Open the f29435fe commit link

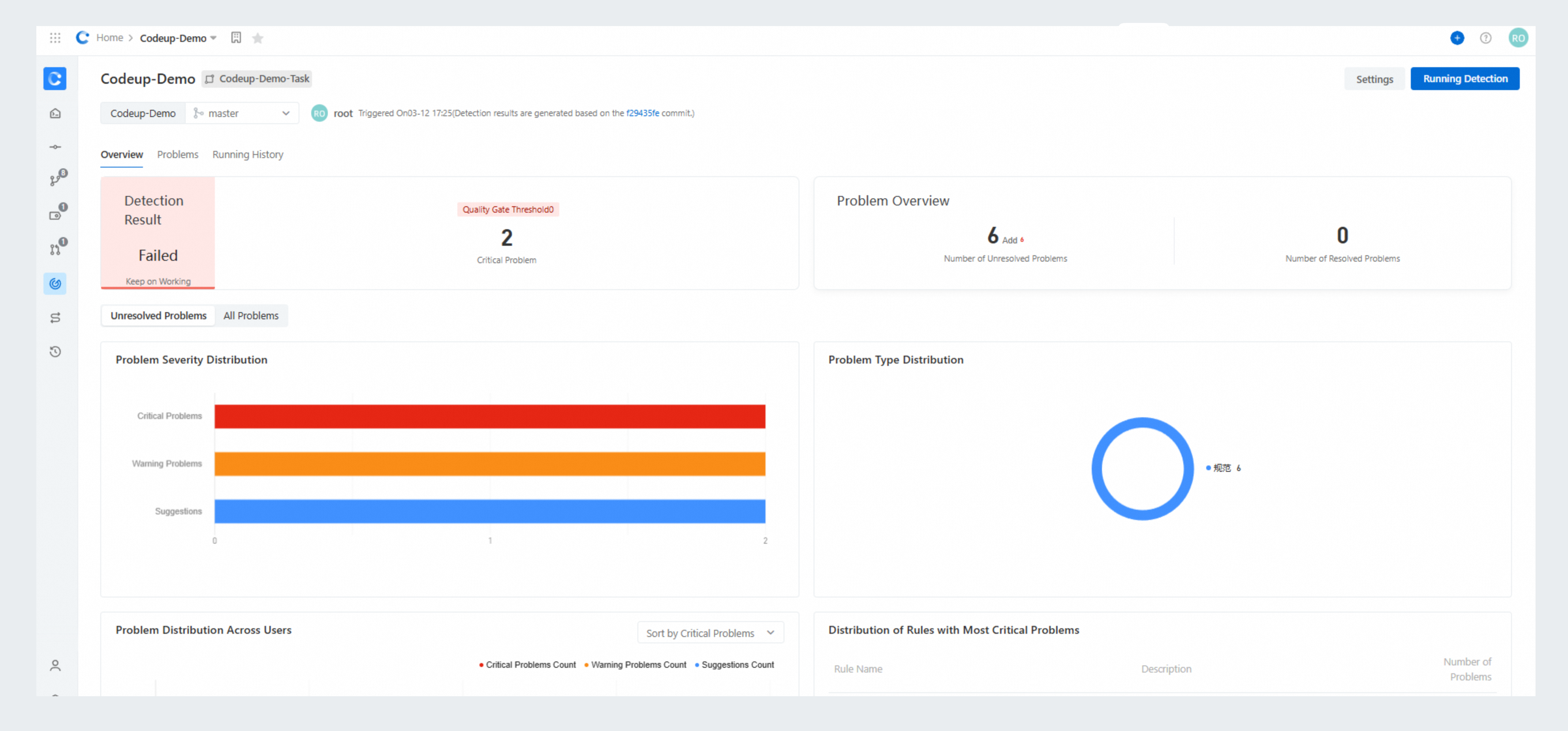642,113
